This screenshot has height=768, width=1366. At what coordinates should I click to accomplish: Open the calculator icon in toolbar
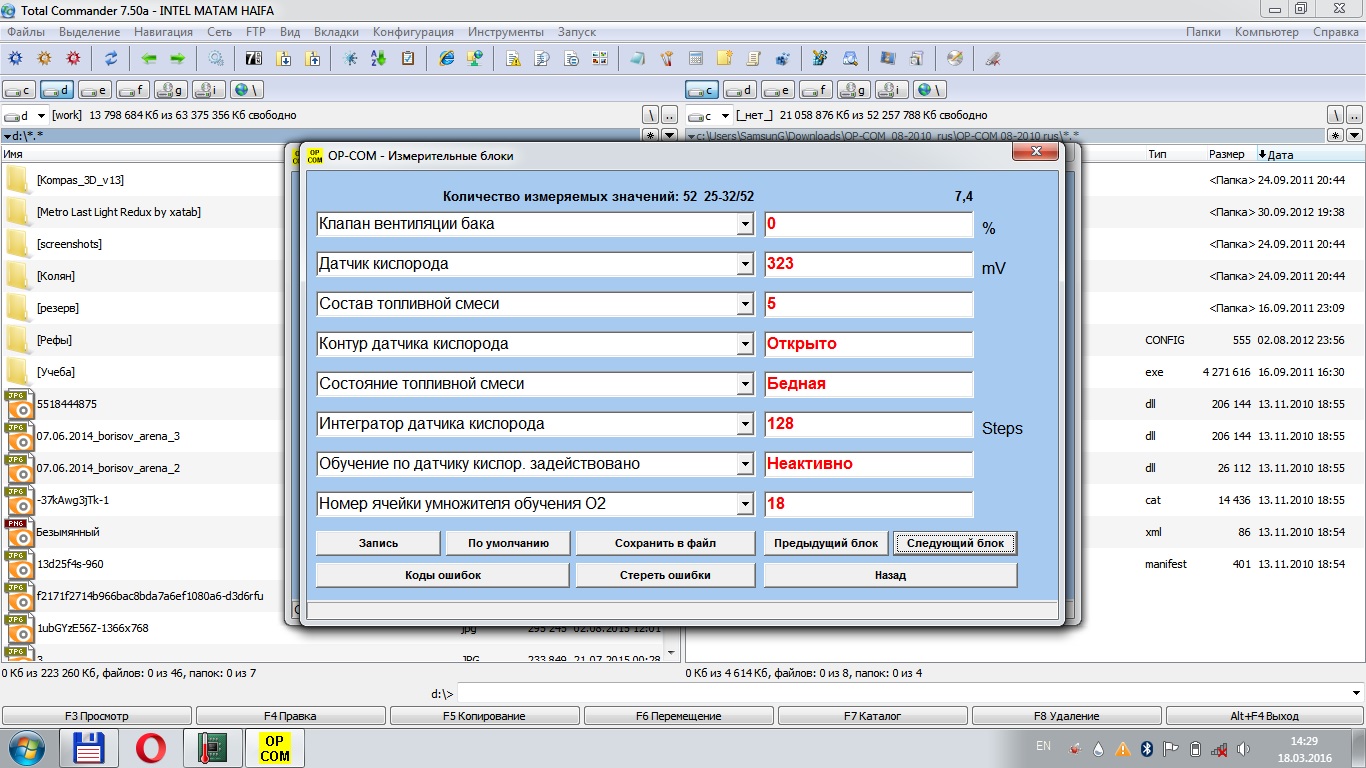(x=695, y=58)
